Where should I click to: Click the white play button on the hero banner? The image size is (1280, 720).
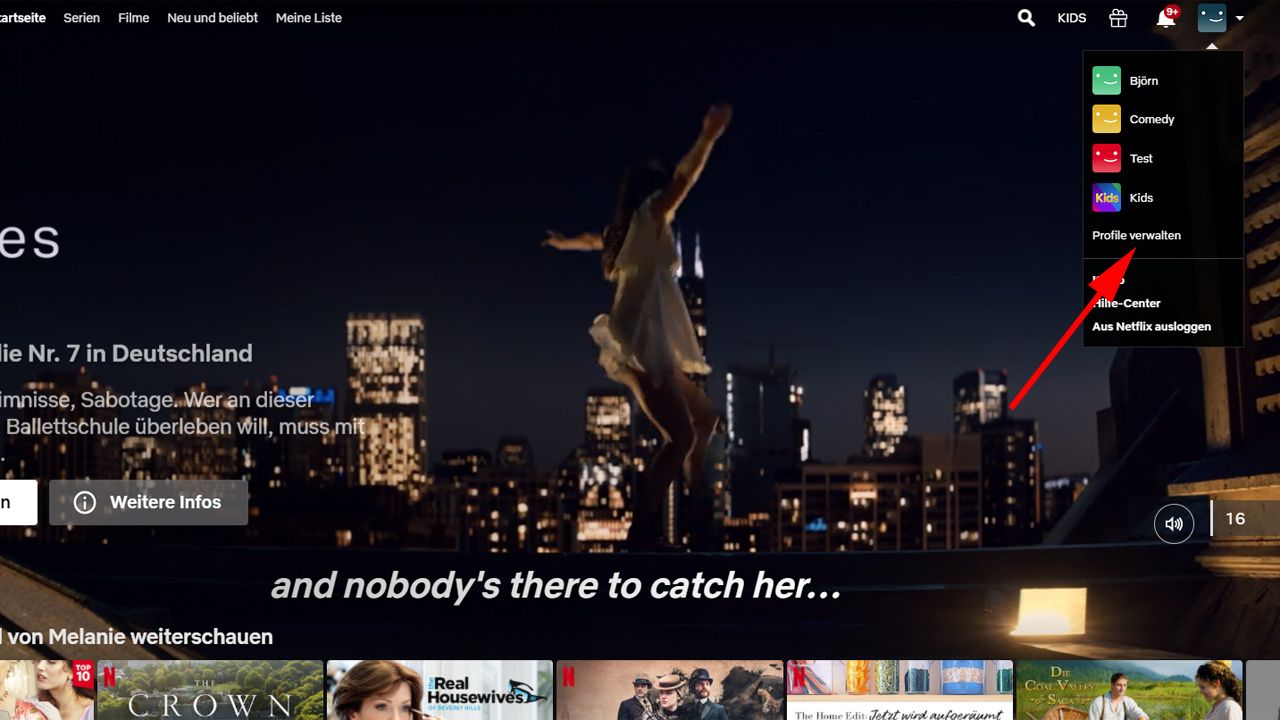18,502
